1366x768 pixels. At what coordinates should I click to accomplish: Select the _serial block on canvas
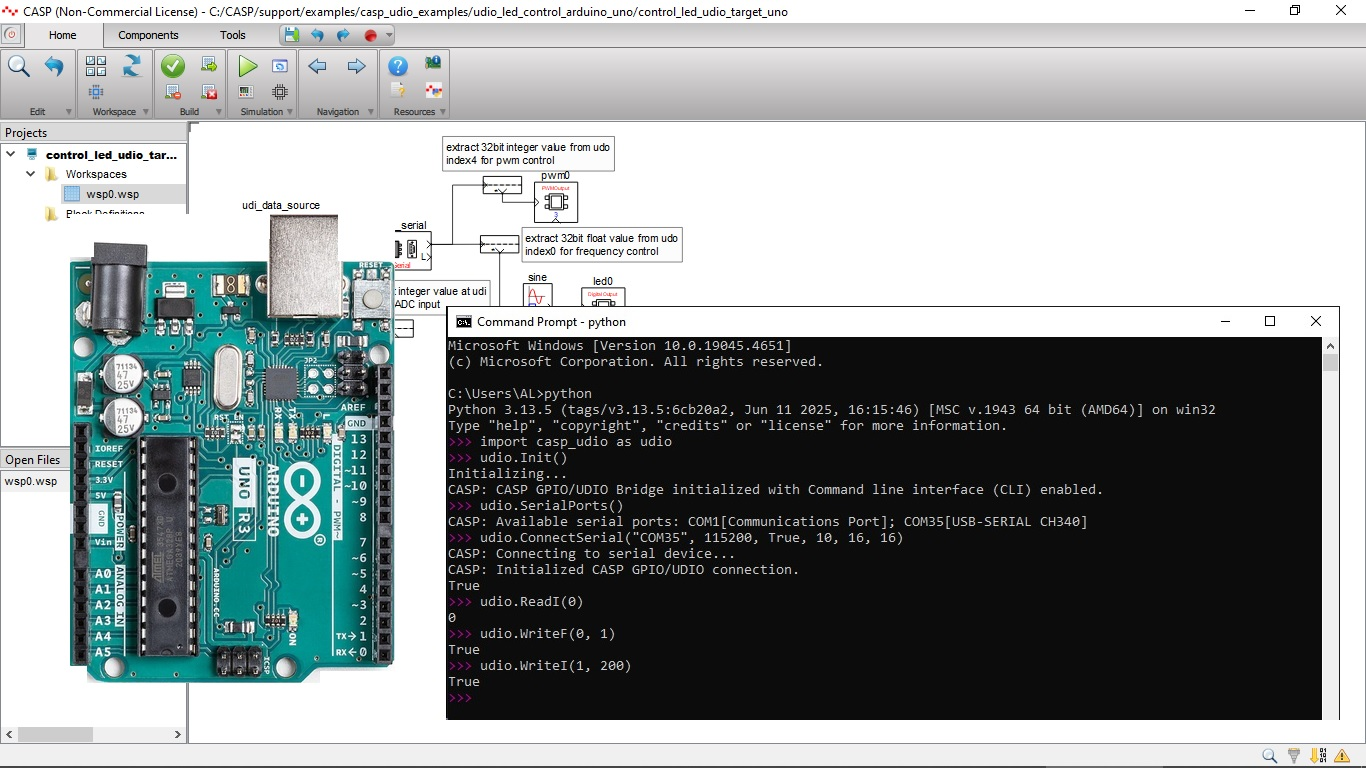[x=413, y=250]
